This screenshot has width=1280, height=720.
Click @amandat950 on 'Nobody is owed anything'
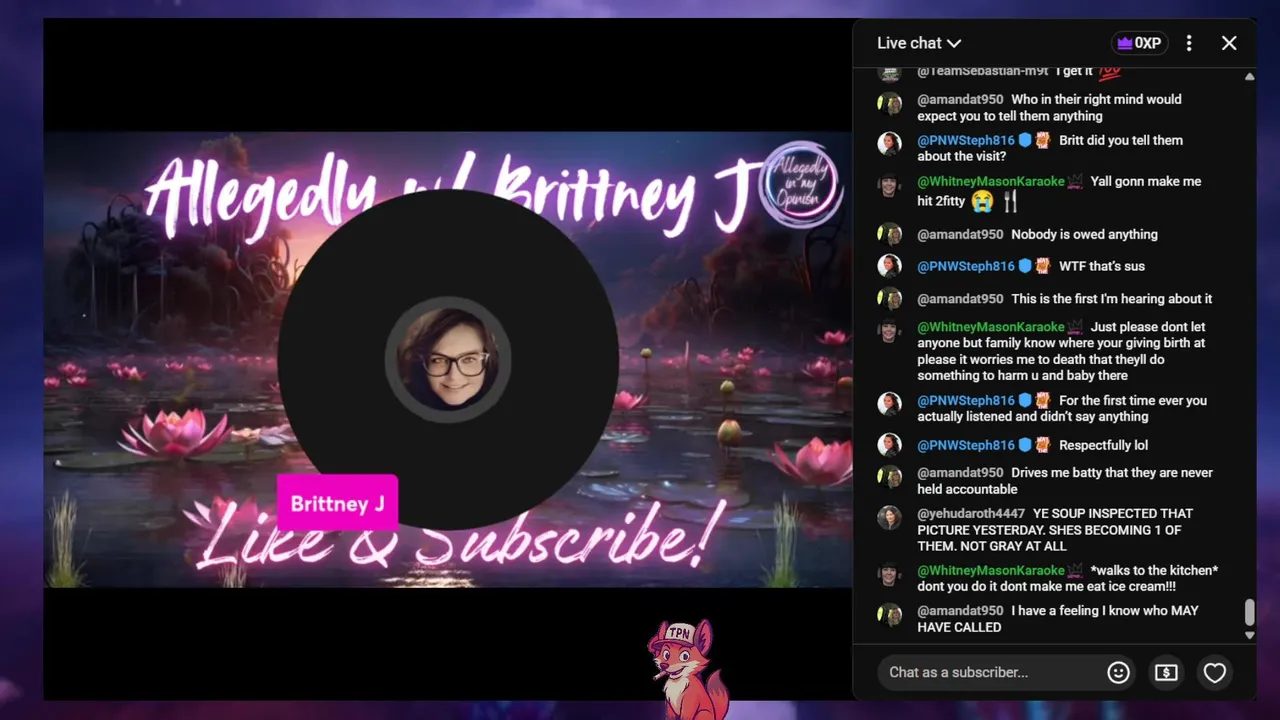(x=960, y=234)
